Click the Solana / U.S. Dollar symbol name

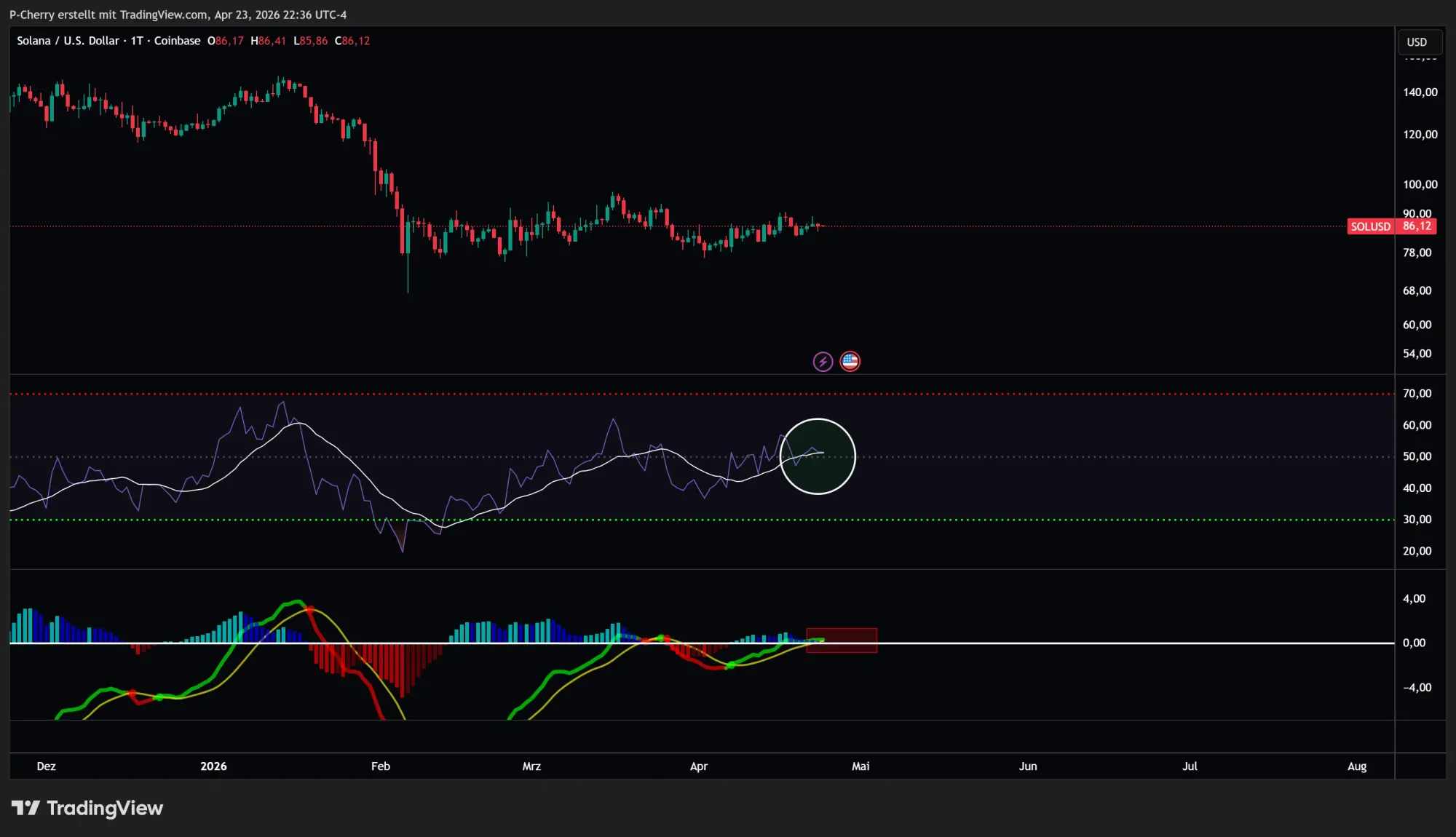(x=68, y=41)
